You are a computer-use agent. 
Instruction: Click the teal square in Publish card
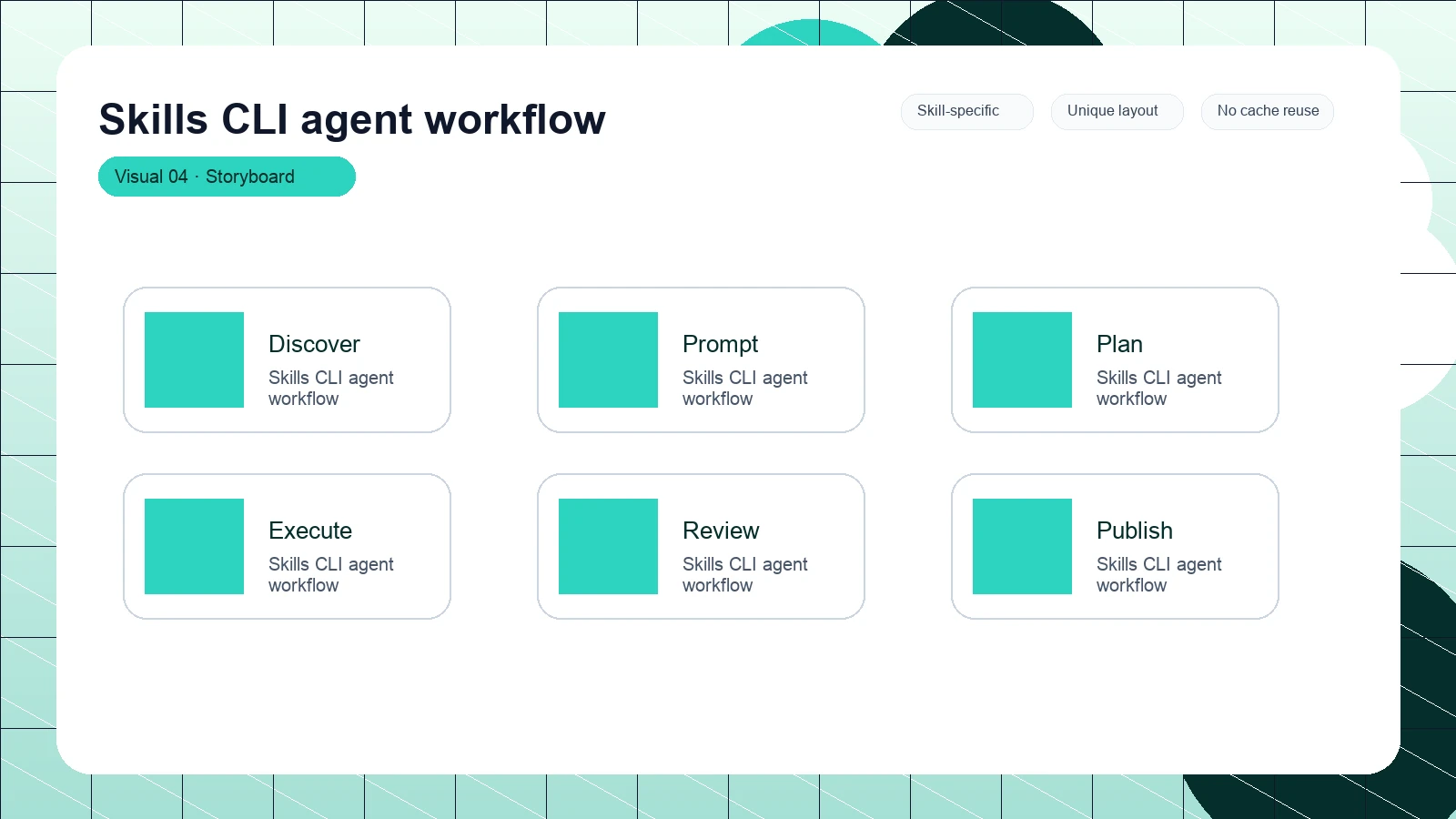1022,546
